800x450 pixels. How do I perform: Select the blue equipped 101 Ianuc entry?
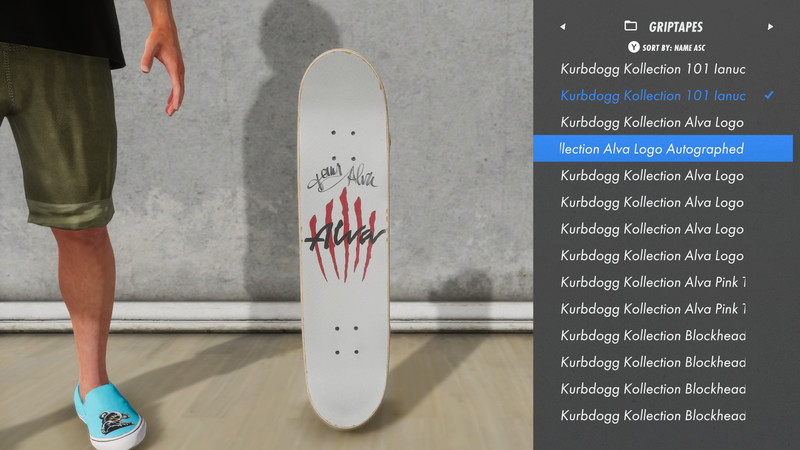coord(653,95)
